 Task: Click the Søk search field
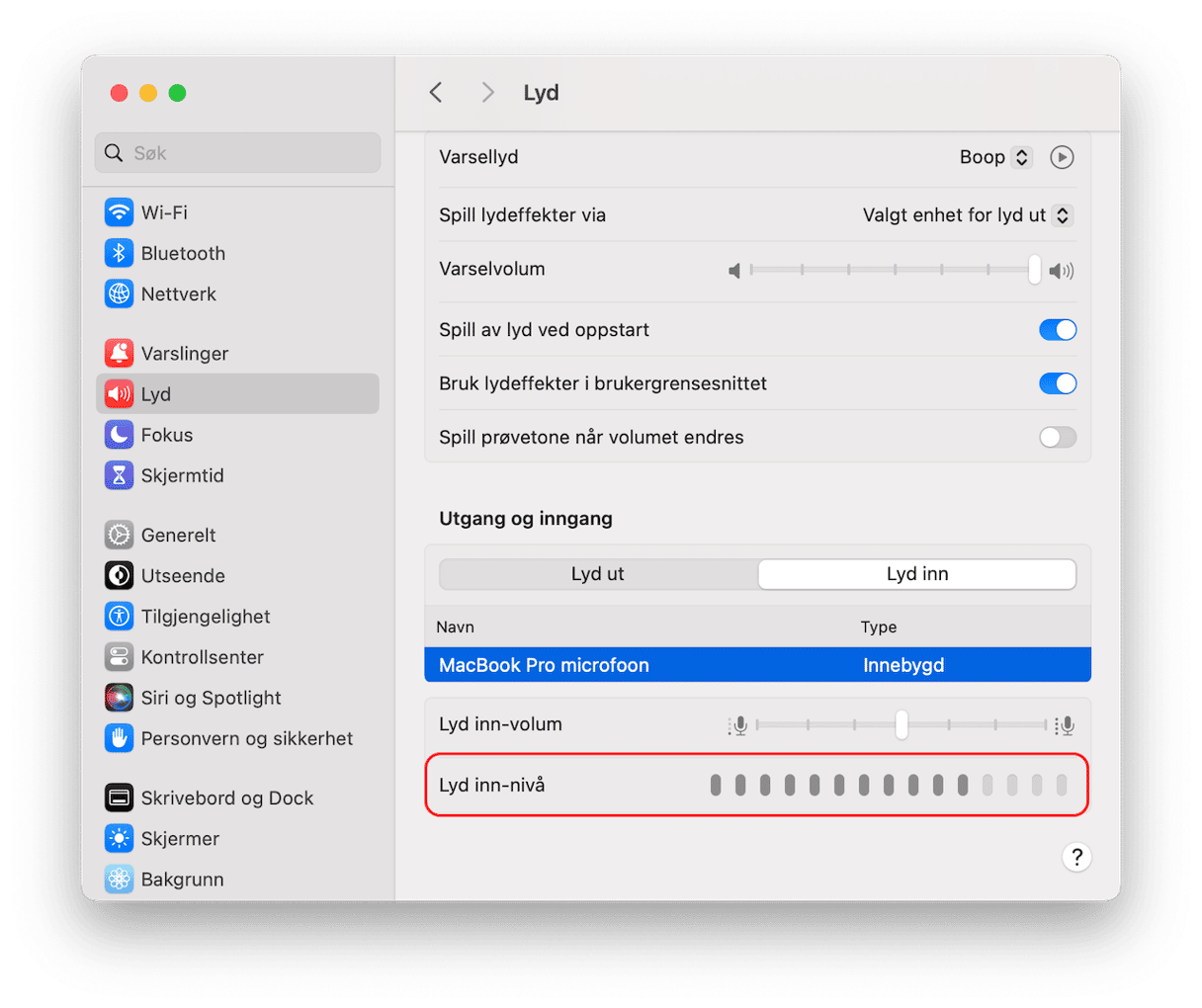238,153
